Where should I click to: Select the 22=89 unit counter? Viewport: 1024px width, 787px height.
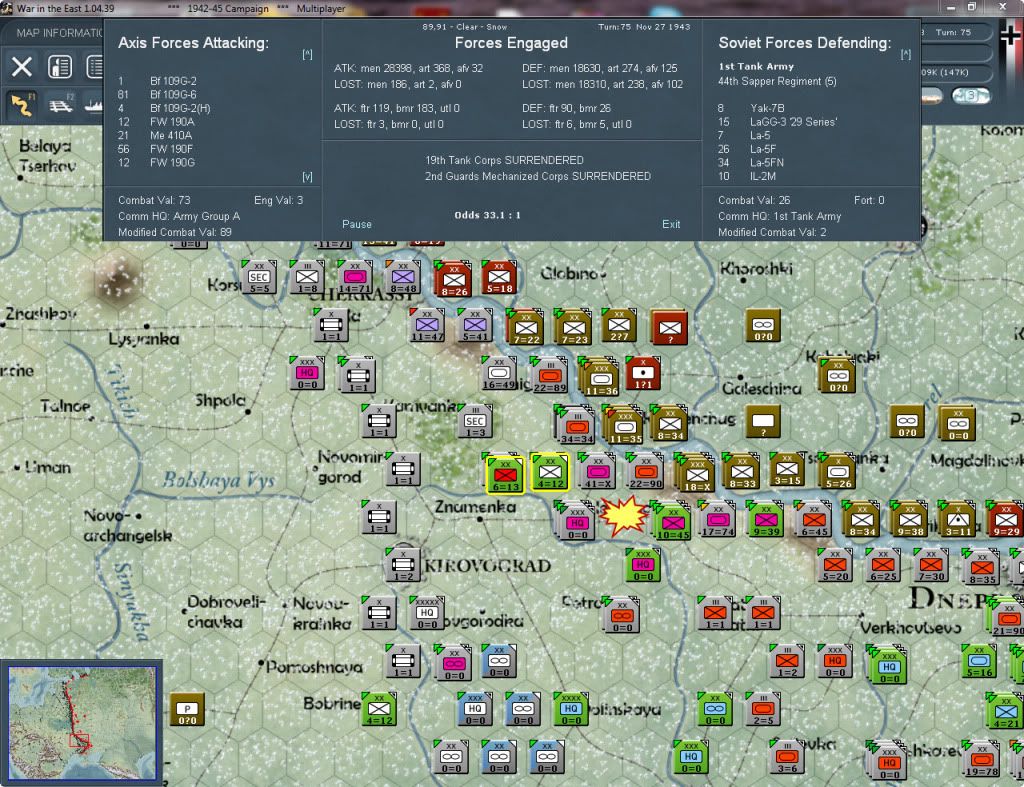(549, 376)
